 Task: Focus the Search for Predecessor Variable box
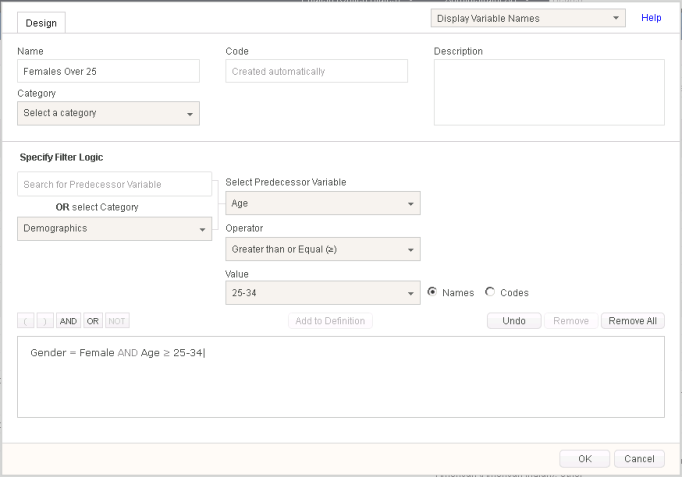pyautogui.click(x=114, y=184)
